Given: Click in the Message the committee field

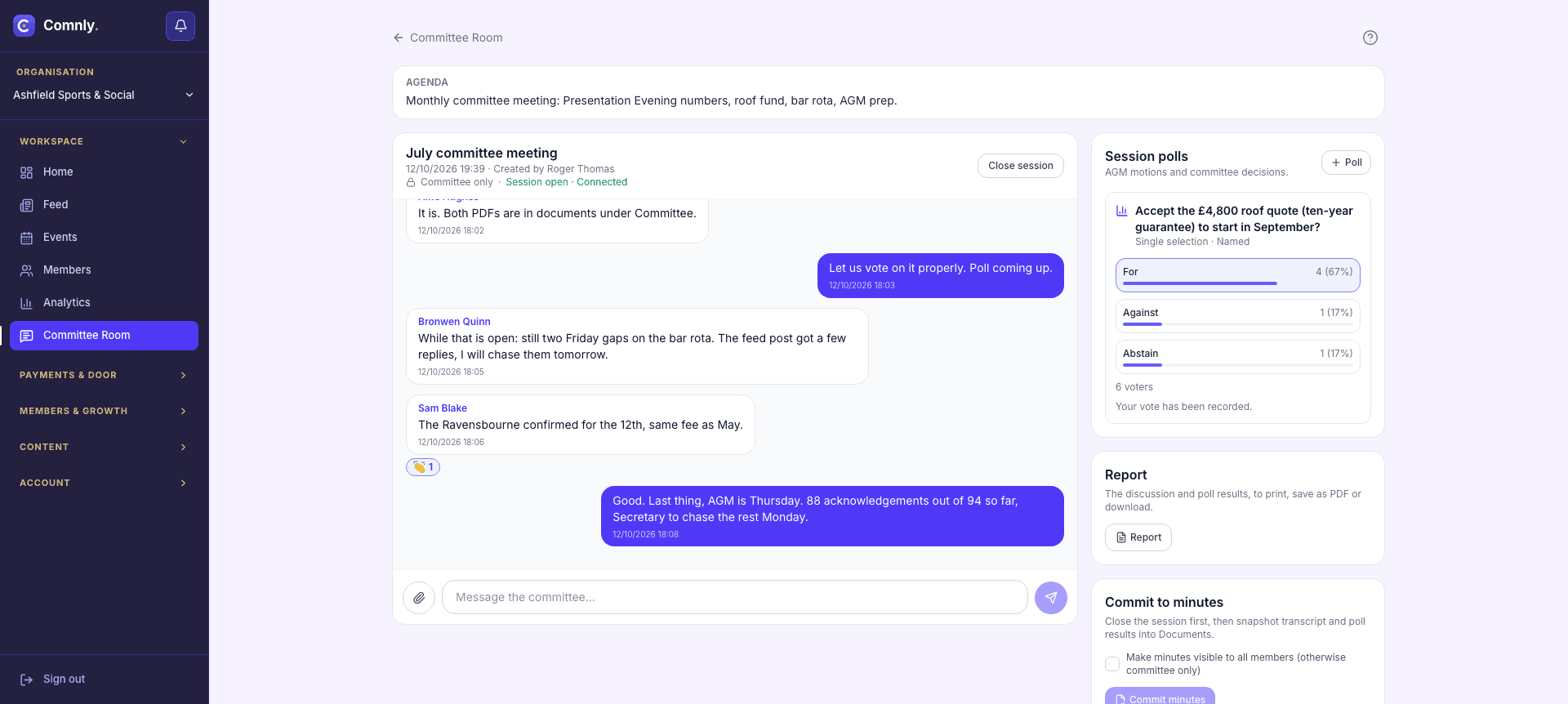Looking at the screenshot, I should point(735,598).
